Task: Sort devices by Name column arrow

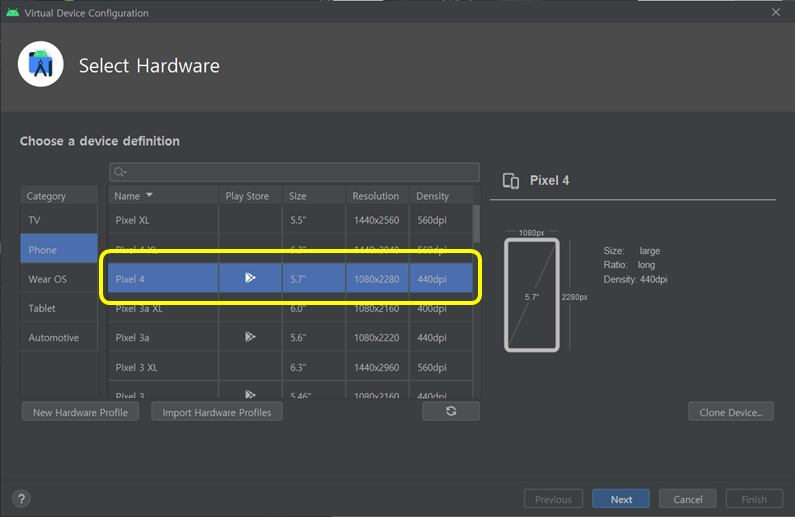Action: pos(149,195)
